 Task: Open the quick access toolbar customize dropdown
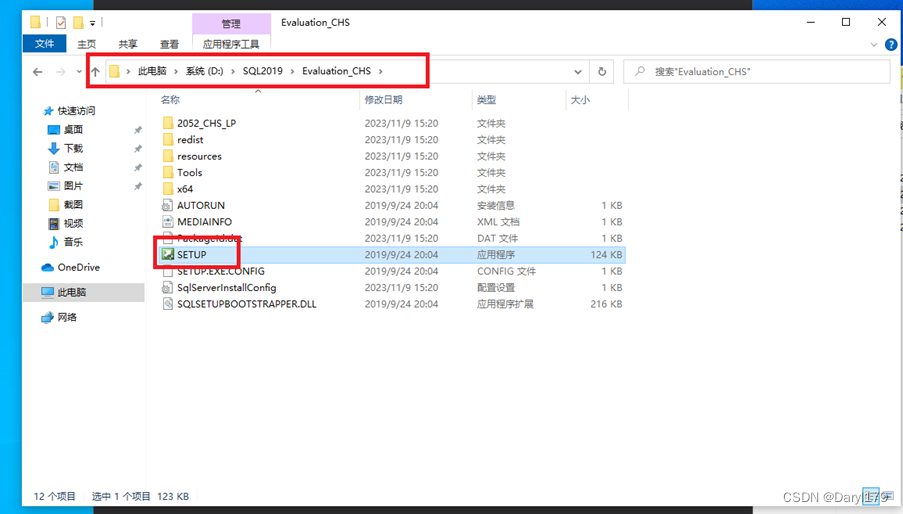point(92,24)
